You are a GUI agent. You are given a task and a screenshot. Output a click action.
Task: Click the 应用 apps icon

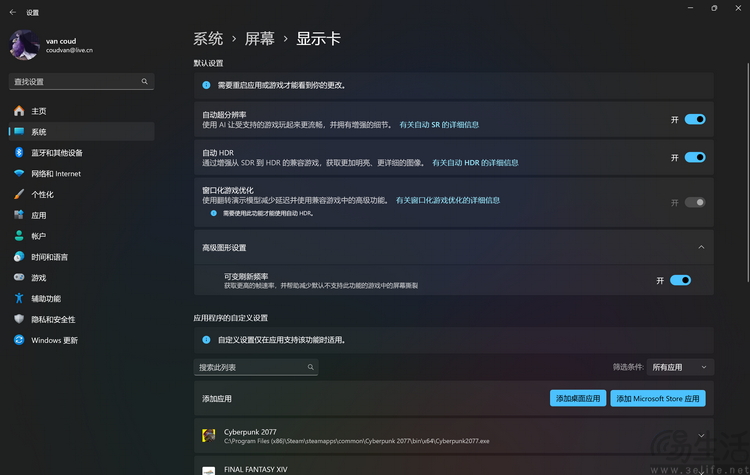pos(19,215)
